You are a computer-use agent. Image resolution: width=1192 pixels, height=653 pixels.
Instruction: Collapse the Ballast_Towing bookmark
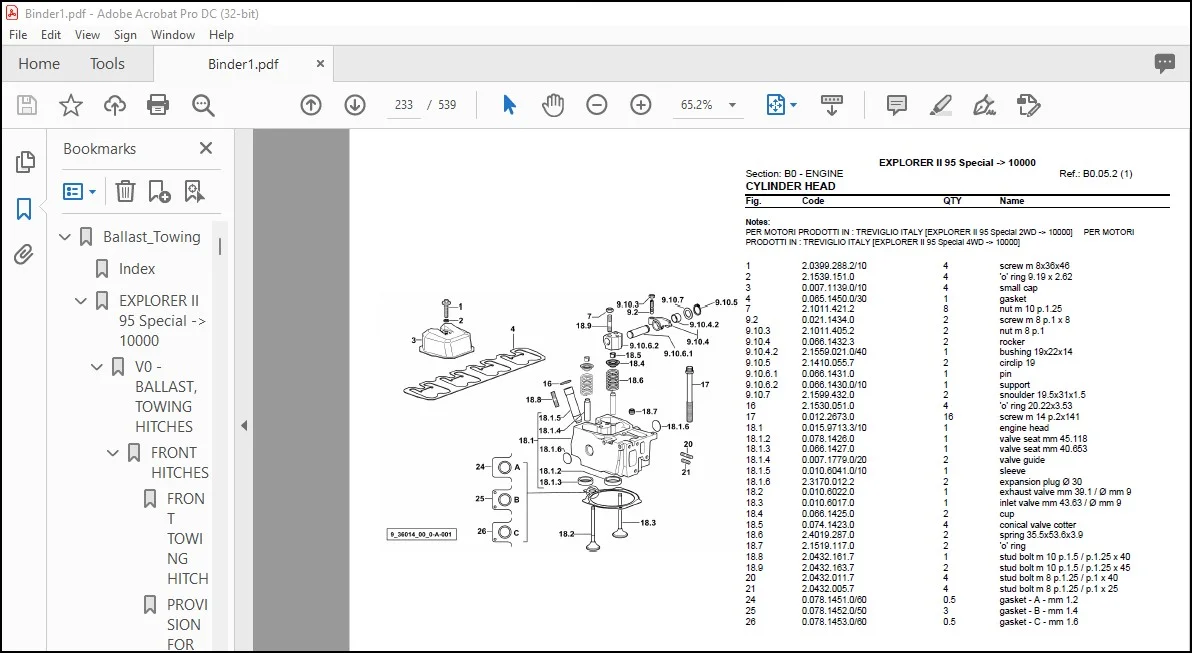[x=65, y=237]
